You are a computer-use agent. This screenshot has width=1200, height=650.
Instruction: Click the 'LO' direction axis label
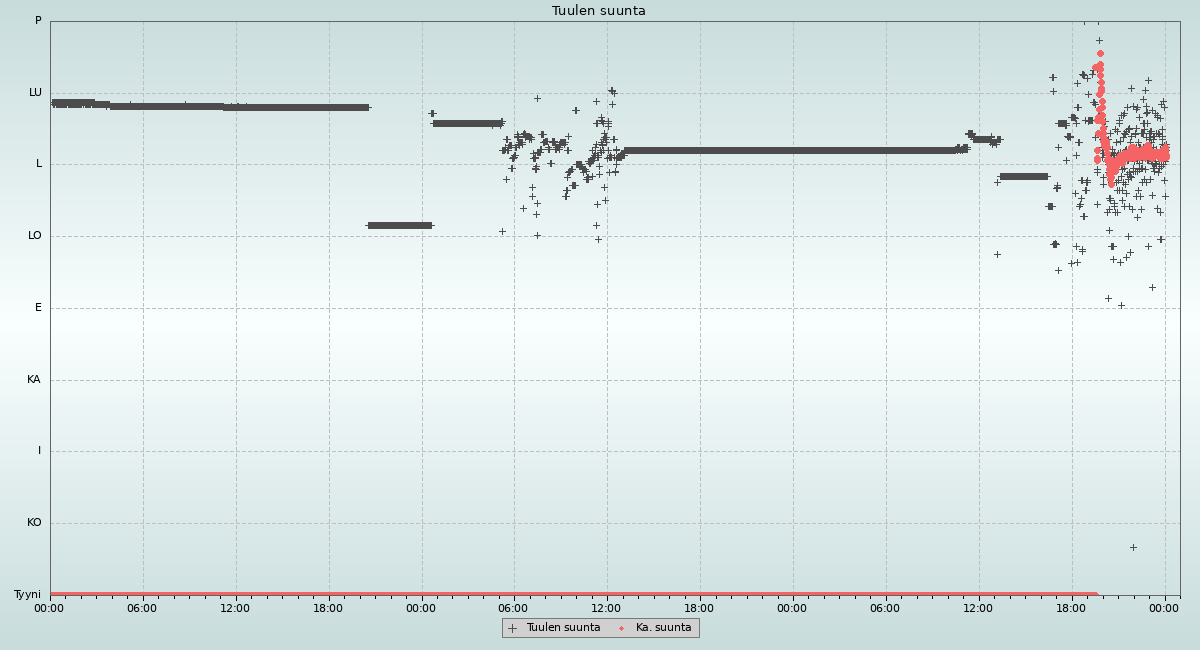pos(35,236)
